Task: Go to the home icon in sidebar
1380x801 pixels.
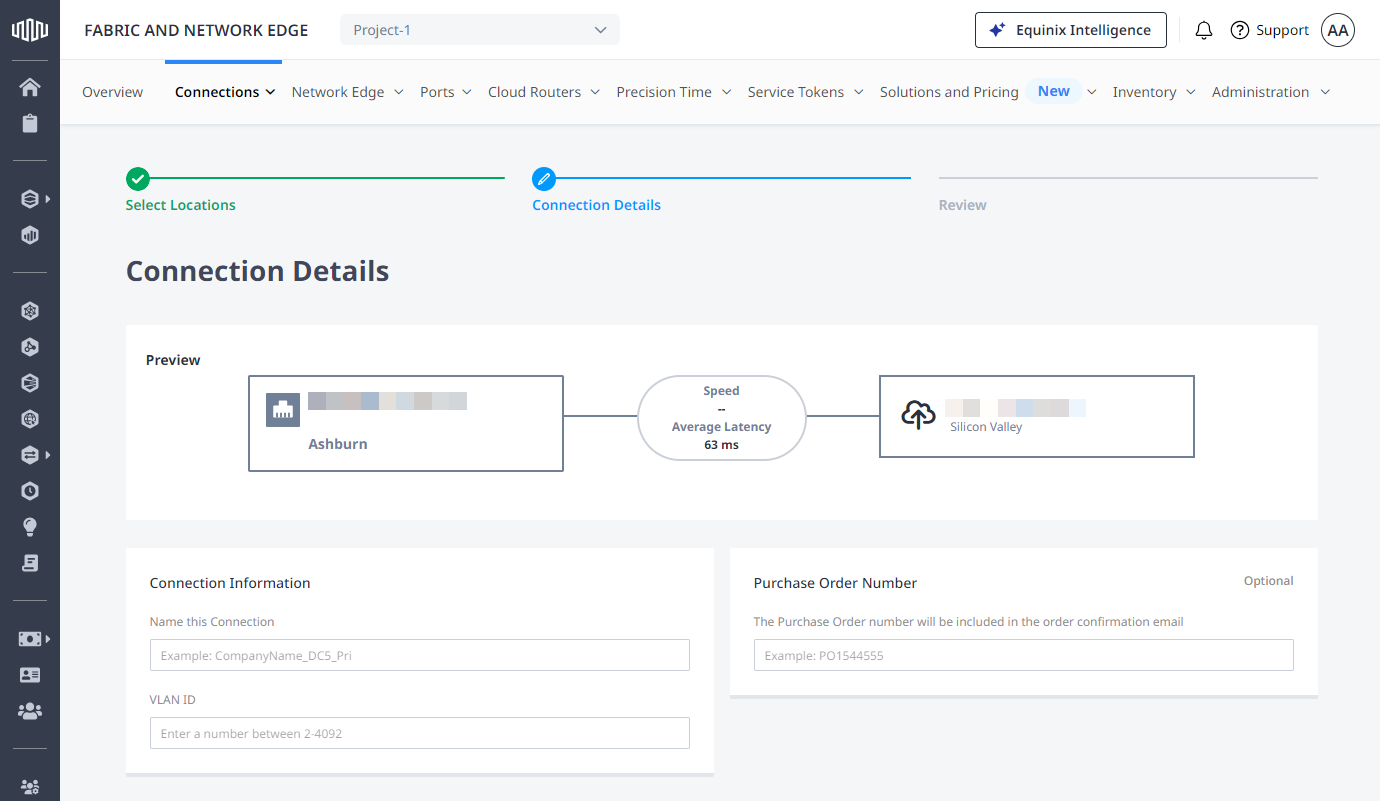Action: tap(30, 87)
